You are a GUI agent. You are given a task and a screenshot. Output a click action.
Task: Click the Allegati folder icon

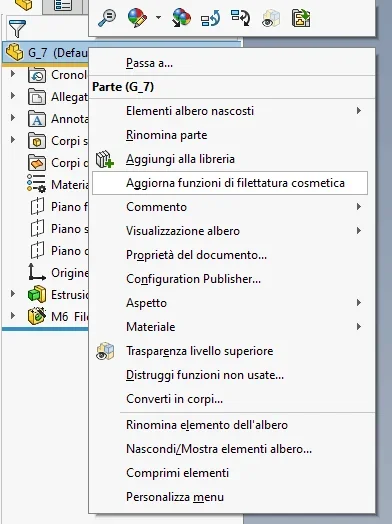point(37,97)
